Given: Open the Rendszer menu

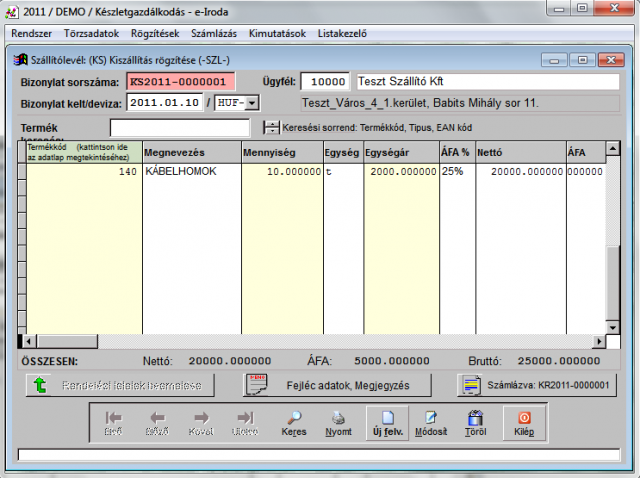Looking at the screenshot, I should [x=30, y=33].
